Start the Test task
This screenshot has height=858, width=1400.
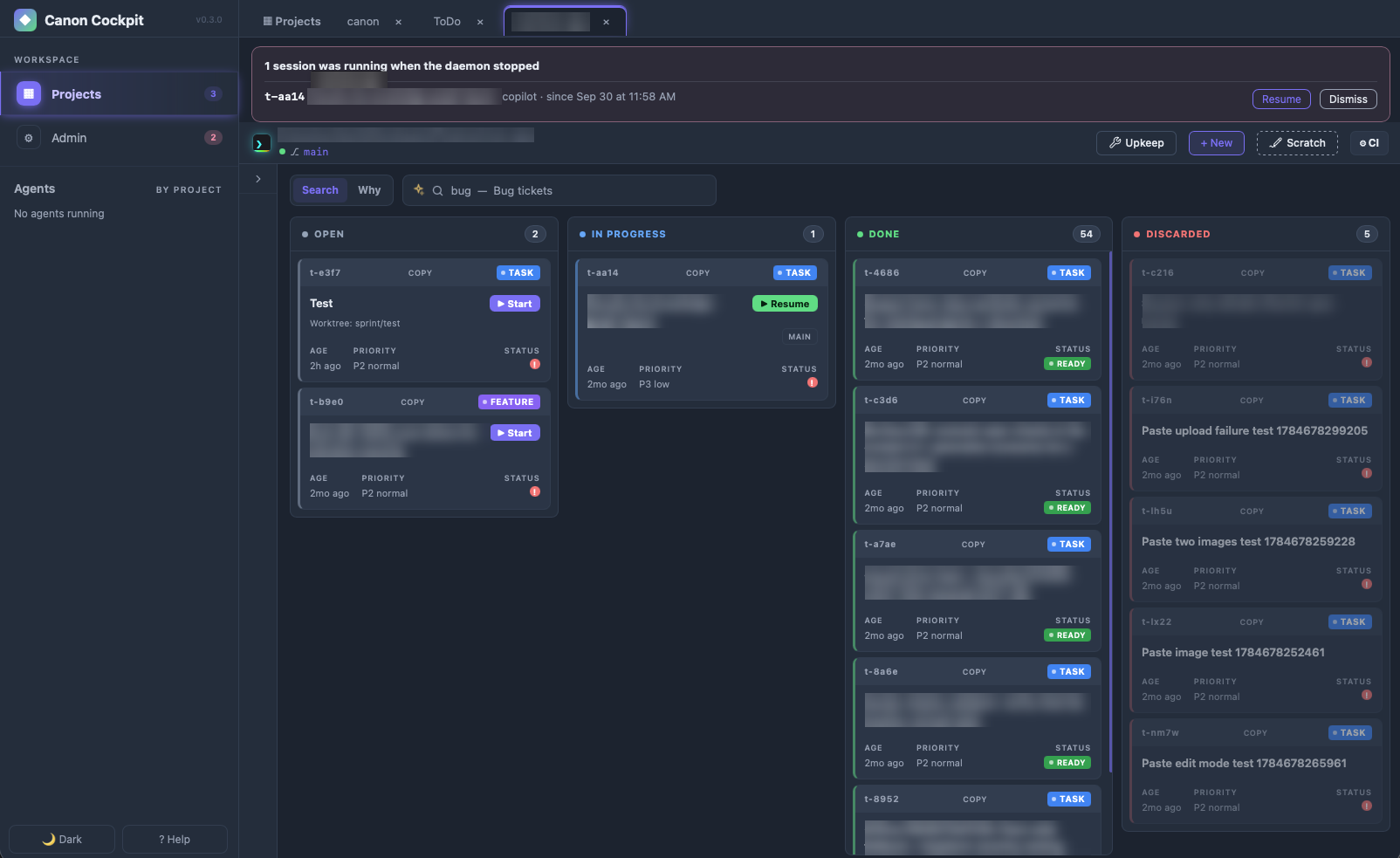click(x=515, y=304)
